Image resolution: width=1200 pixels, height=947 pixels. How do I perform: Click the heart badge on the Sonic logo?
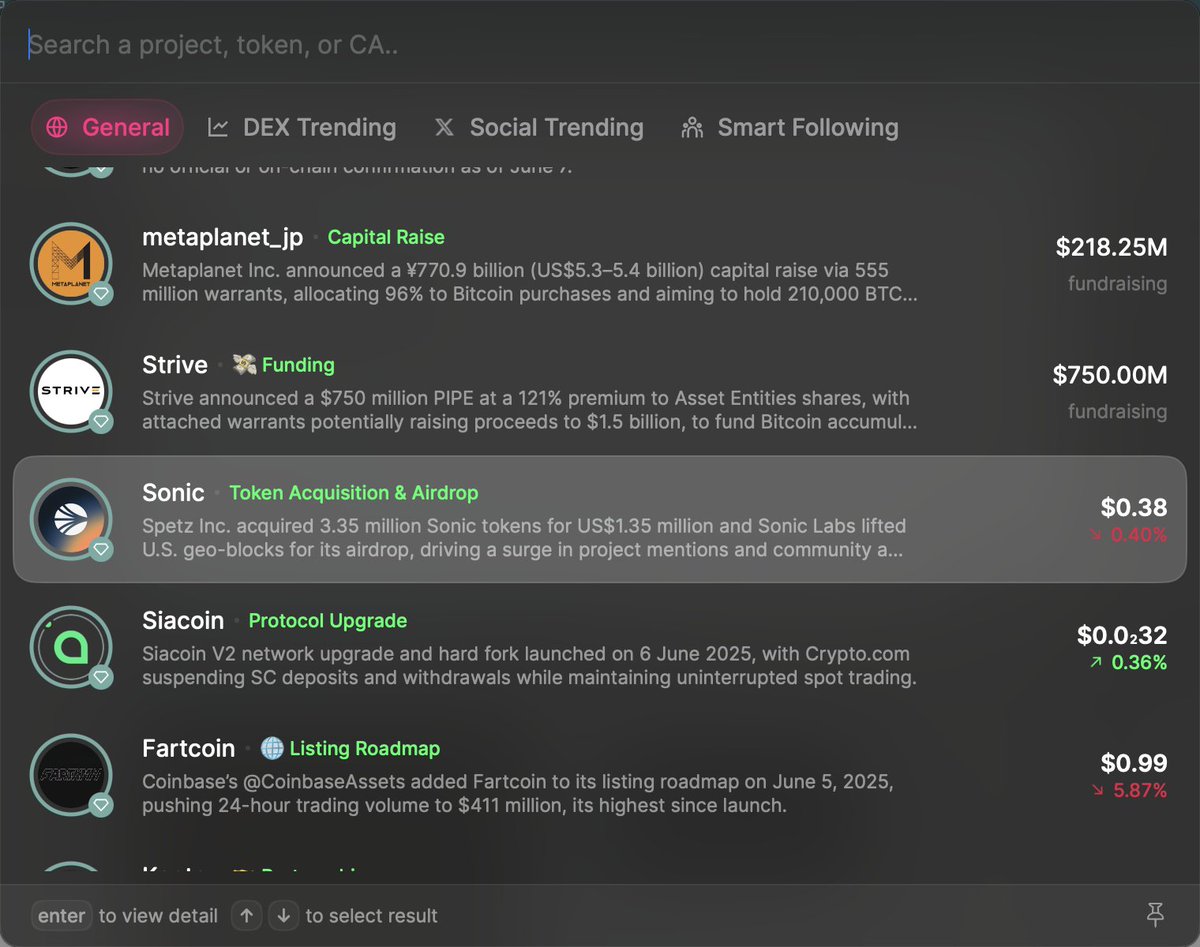(x=101, y=549)
